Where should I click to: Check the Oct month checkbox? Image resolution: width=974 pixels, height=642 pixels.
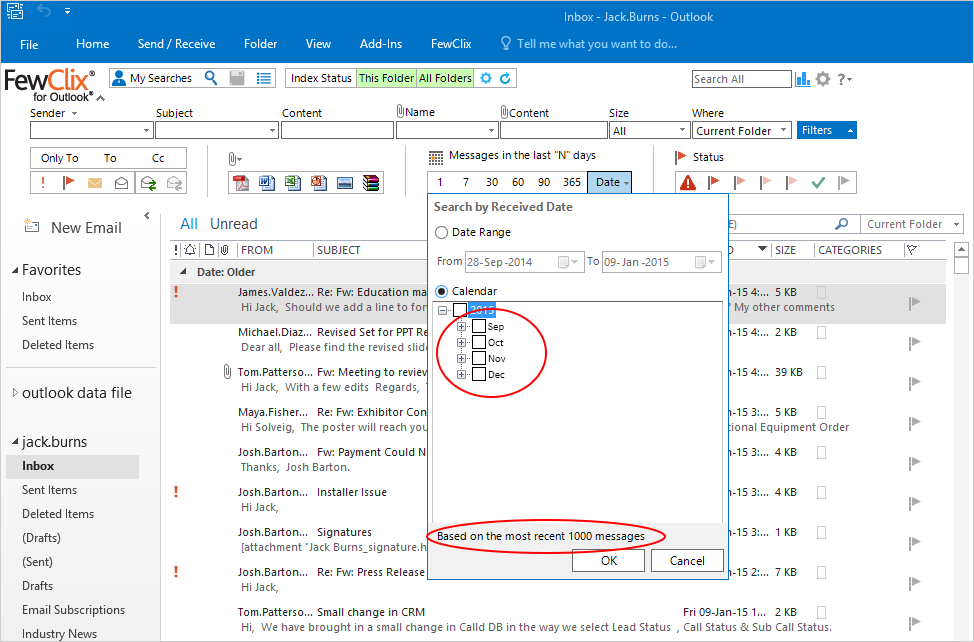[479, 343]
